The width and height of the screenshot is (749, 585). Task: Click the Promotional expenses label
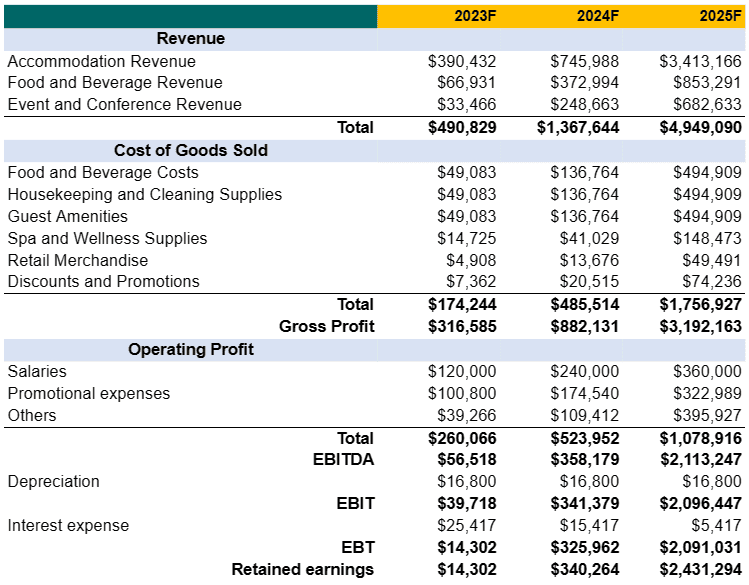coord(89,394)
